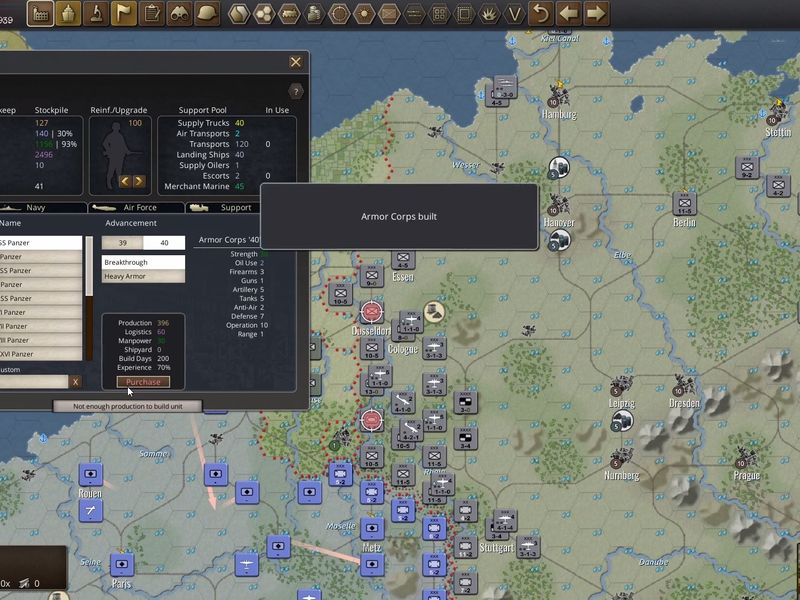Toggle the four-squares overlay hexagon
Image resolution: width=800 pixels, height=600 pixels.
click(x=439, y=14)
